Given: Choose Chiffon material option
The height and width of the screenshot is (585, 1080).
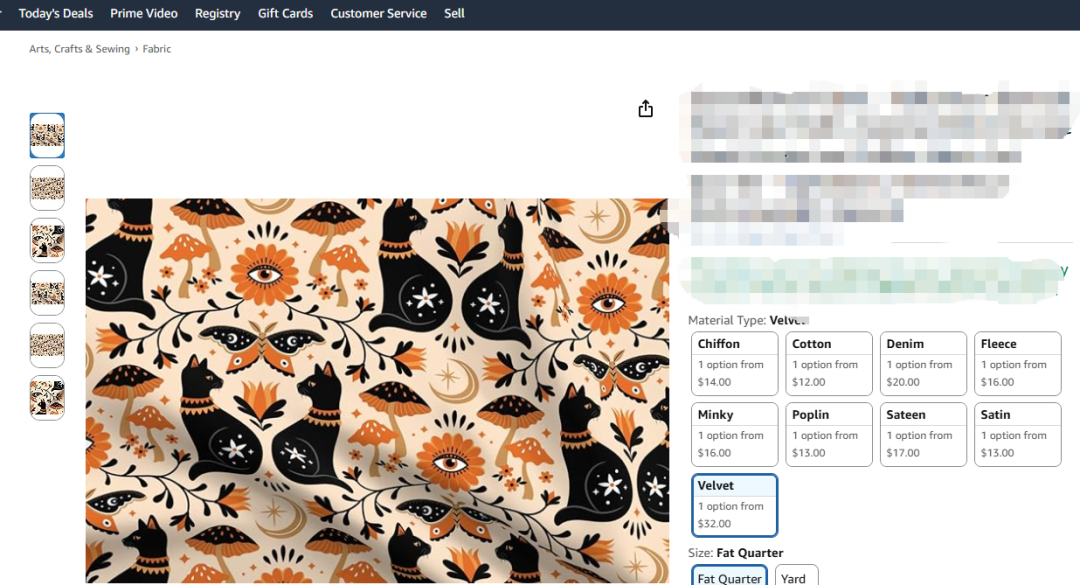Looking at the screenshot, I should click(x=734, y=364).
